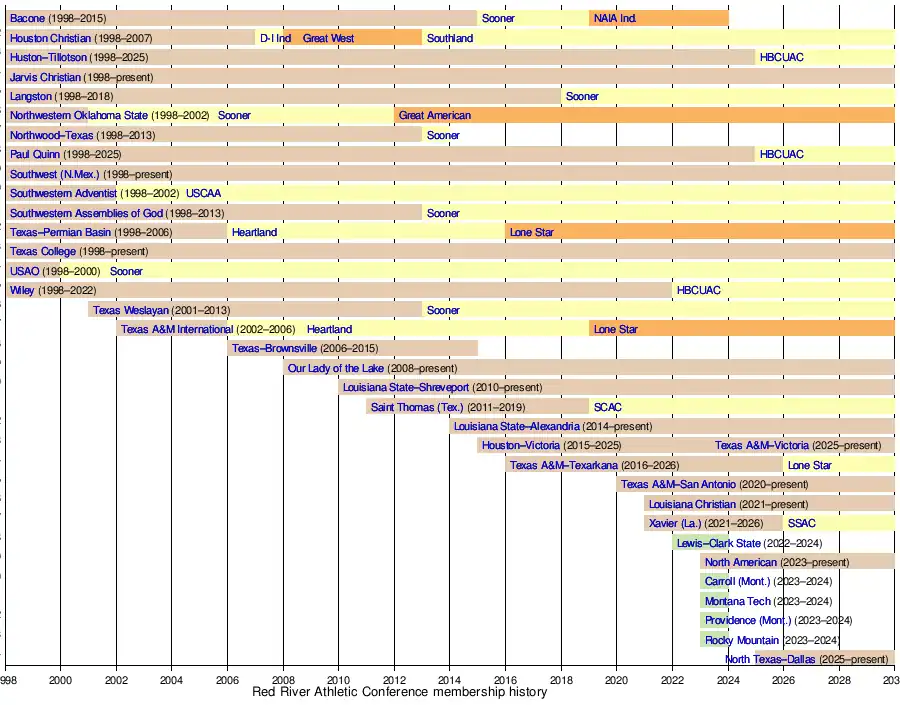Click Lone Star in Texas A&M–Texarkana row
The image size is (900, 705).
(809, 466)
